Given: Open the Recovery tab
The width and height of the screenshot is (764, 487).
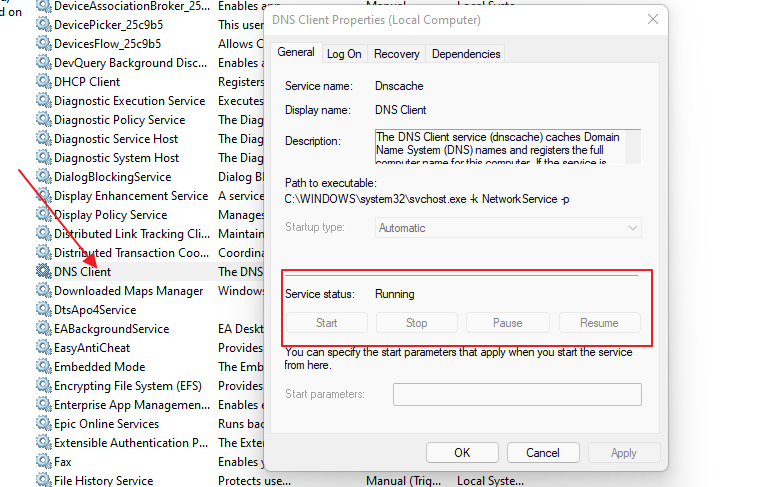Looking at the screenshot, I should tap(397, 54).
